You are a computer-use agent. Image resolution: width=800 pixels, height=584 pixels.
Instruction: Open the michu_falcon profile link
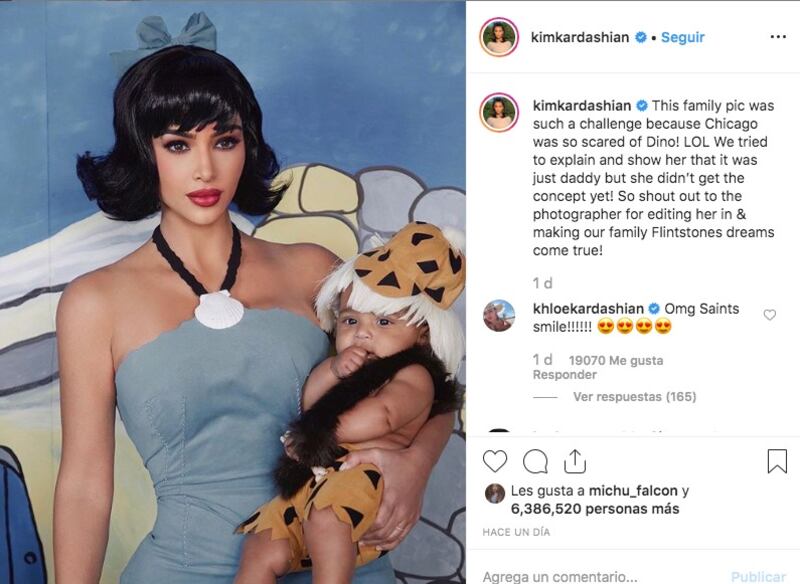click(x=633, y=491)
